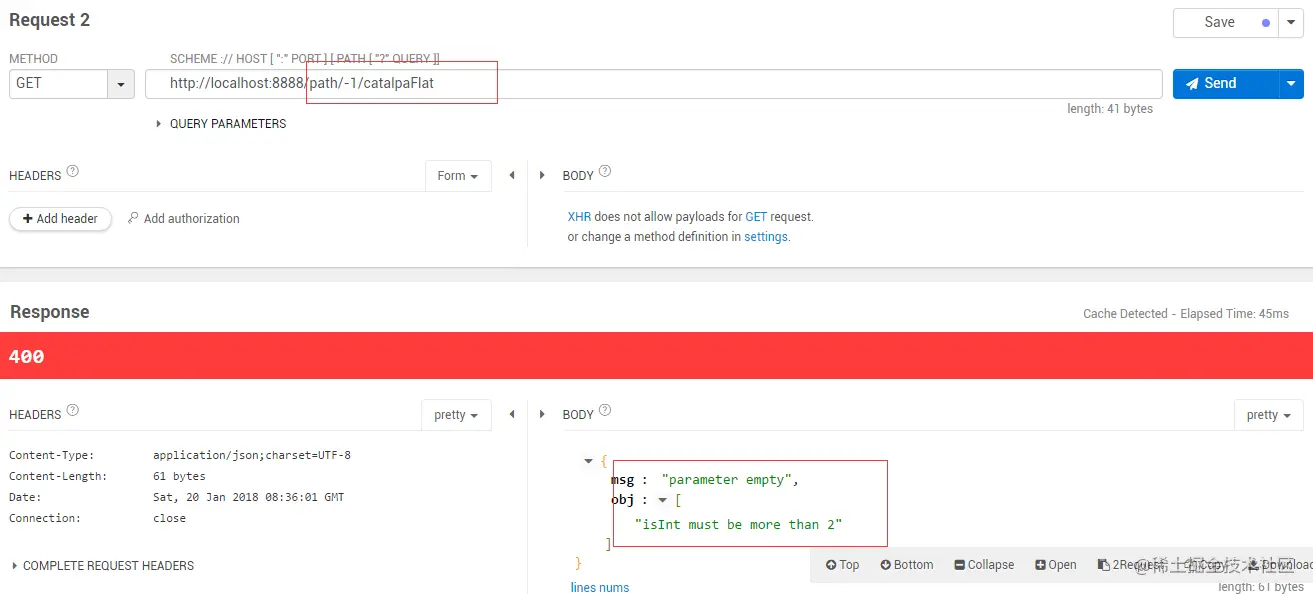Open the Save options dropdown arrow
Viewport: 1313px width, 594px height.
click(1291, 22)
